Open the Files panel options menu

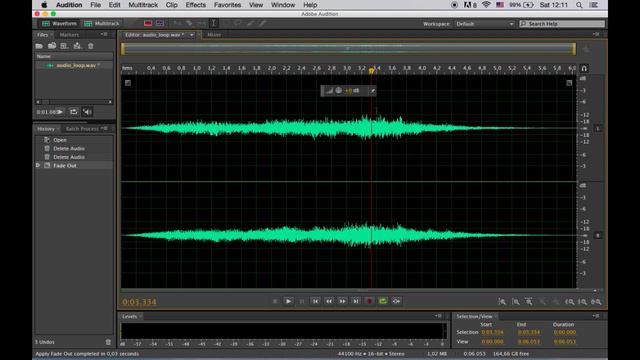104,34
